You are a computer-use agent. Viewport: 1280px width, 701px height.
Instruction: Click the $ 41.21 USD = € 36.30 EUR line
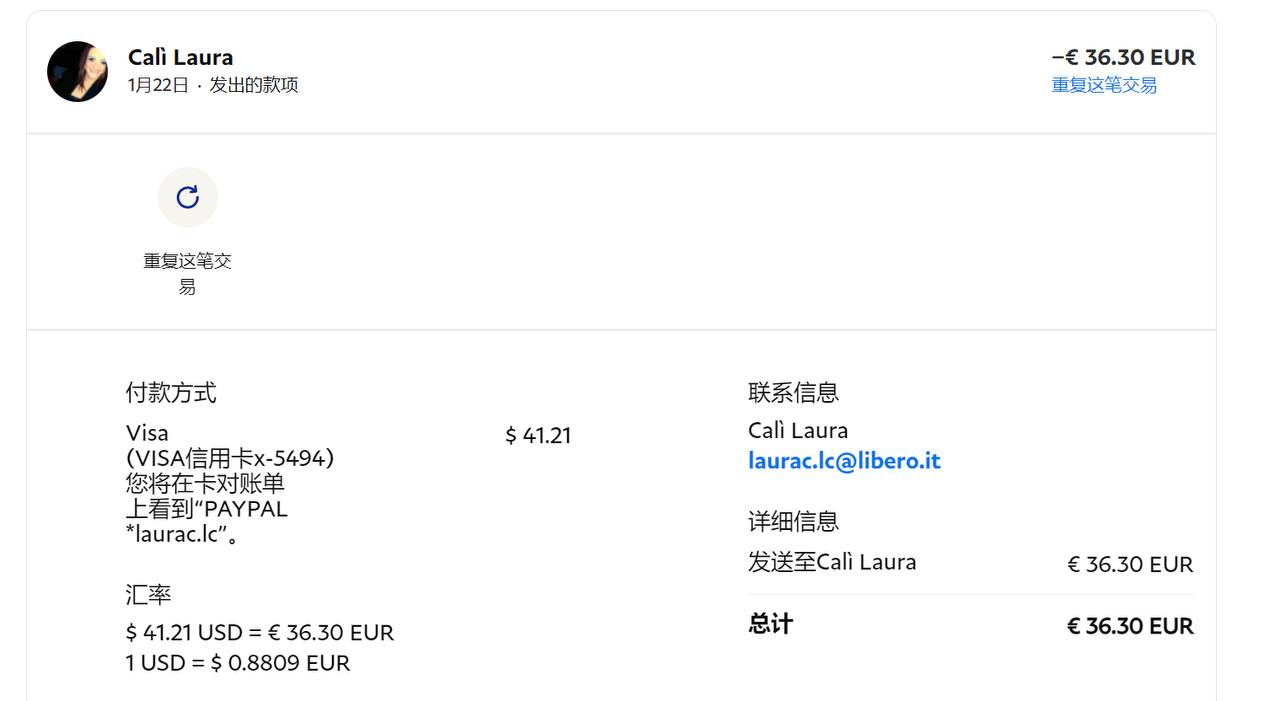(x=260, y=633)
